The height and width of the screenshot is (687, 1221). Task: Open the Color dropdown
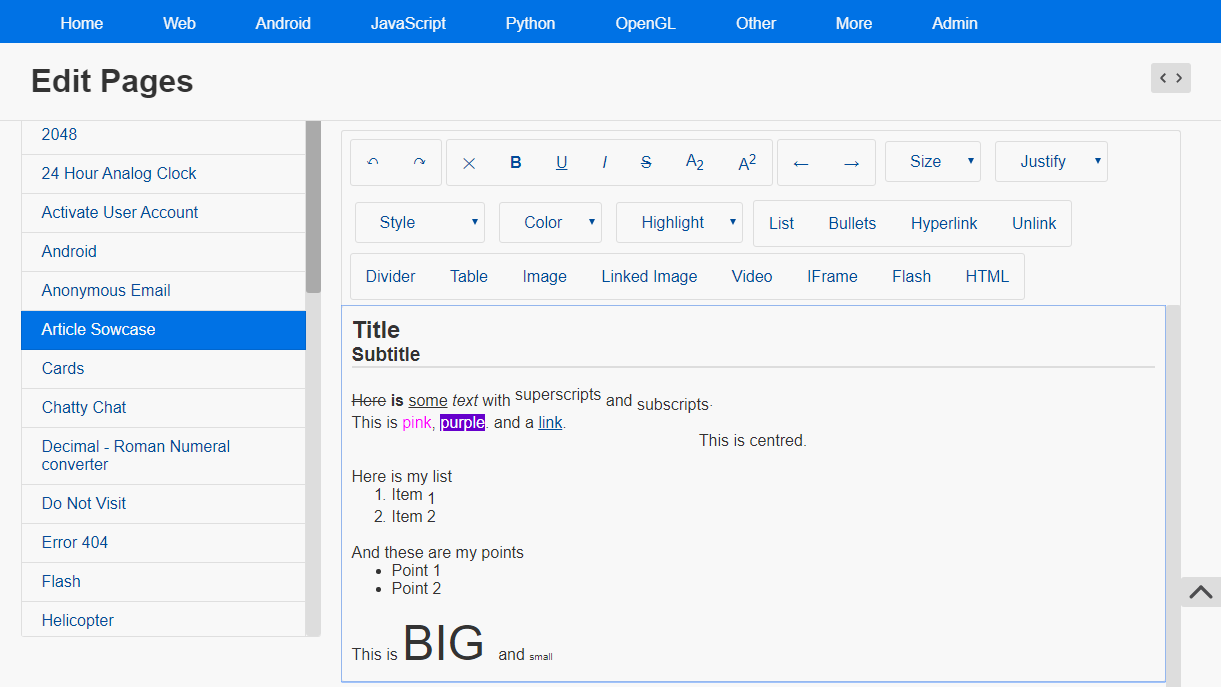(549, 223)
